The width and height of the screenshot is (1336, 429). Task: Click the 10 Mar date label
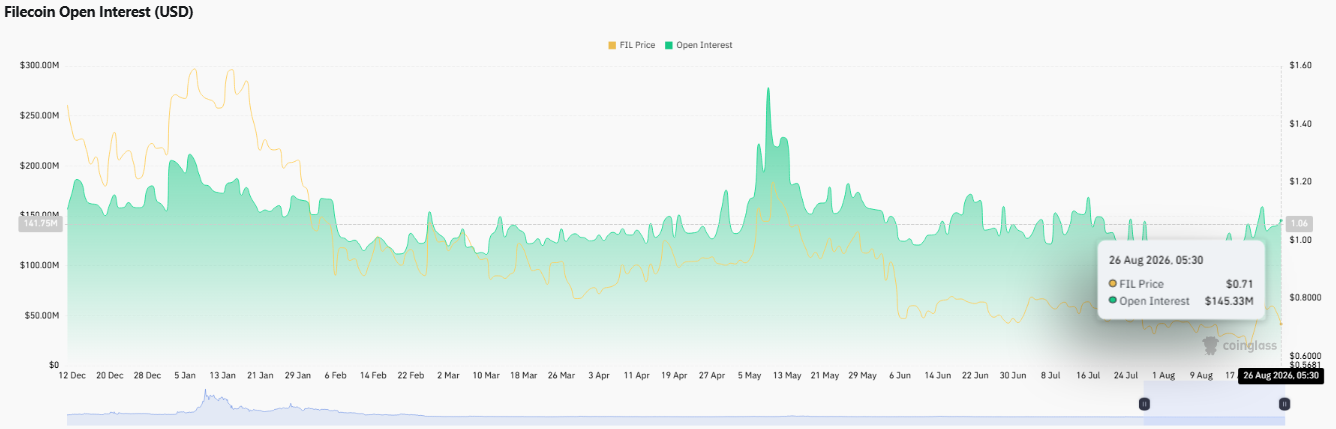(486, 376)
